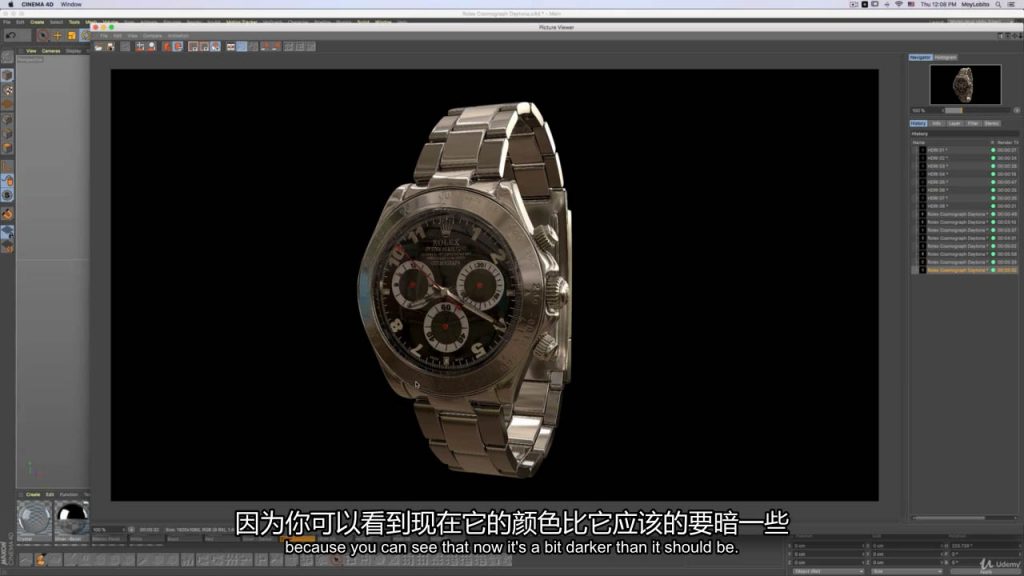1024x576 pixels.
Task: Toggle the checkbox beside HDRI 01 history row
Action: pyautogui.click(x=914, y=150)
